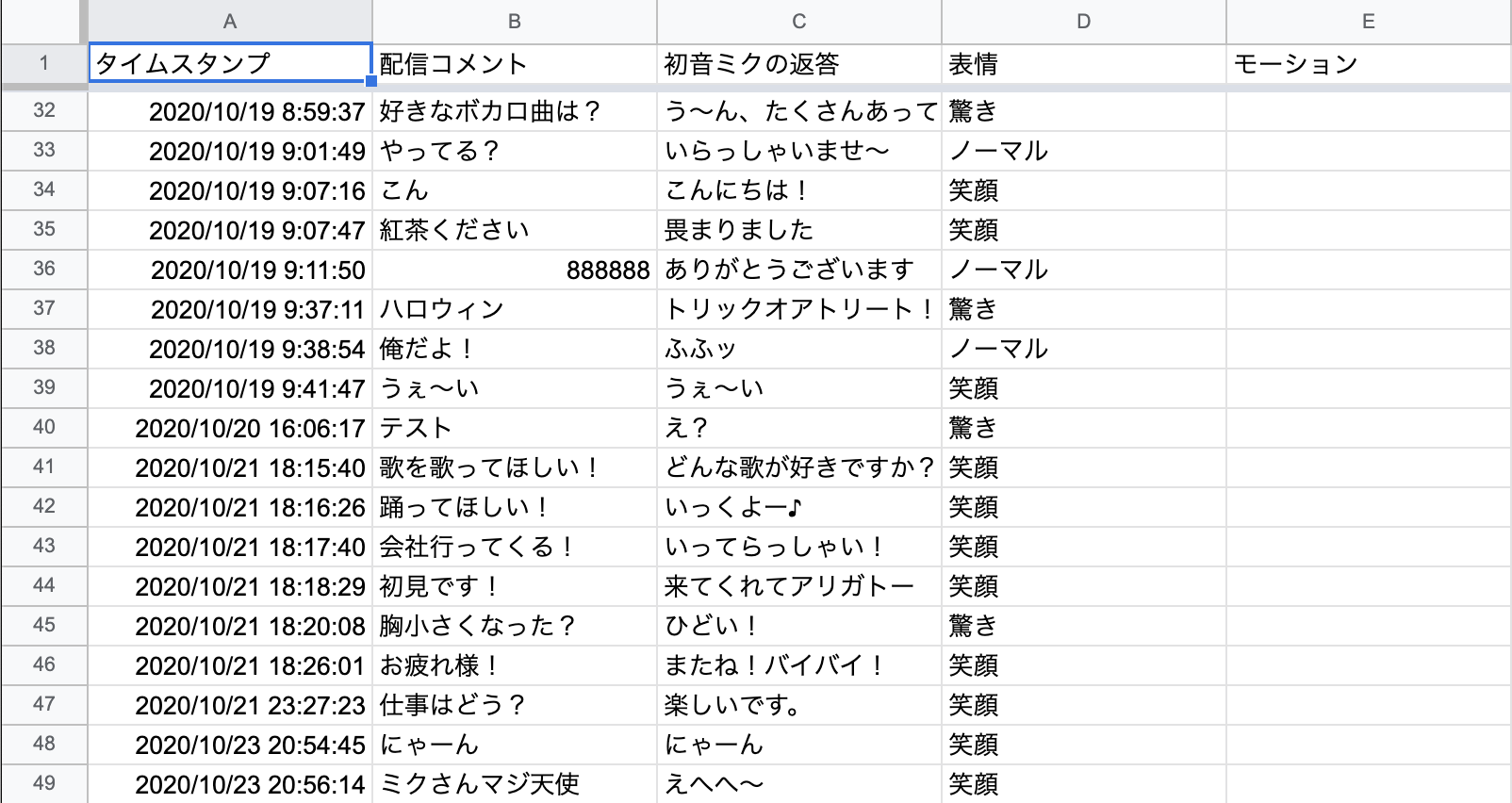Click cell 踊ってほしい！
Image resolution: width=1512 pixels, height=803 pixels.
point(515,507)
